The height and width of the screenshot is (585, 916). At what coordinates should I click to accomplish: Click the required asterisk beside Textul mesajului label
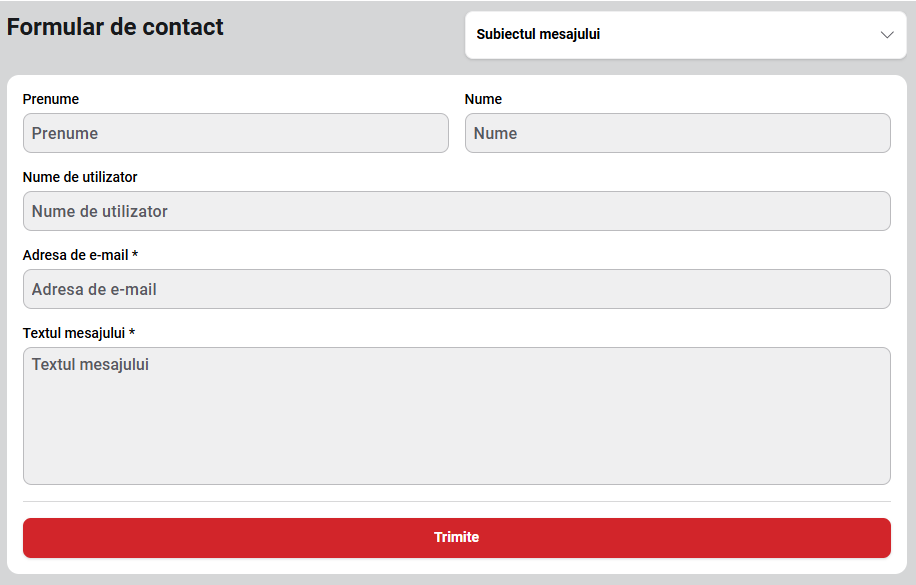132,333
